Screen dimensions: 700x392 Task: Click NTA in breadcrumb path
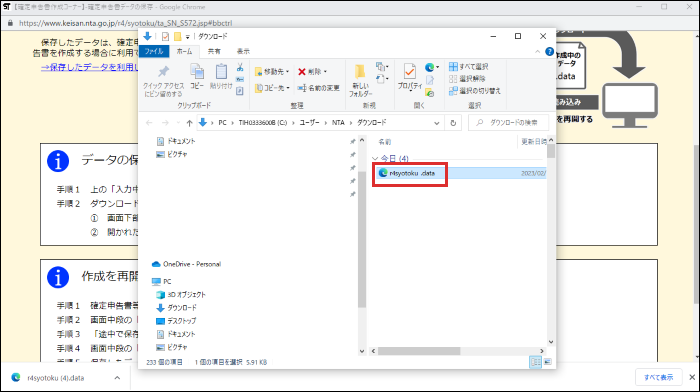tap(338, 123)
